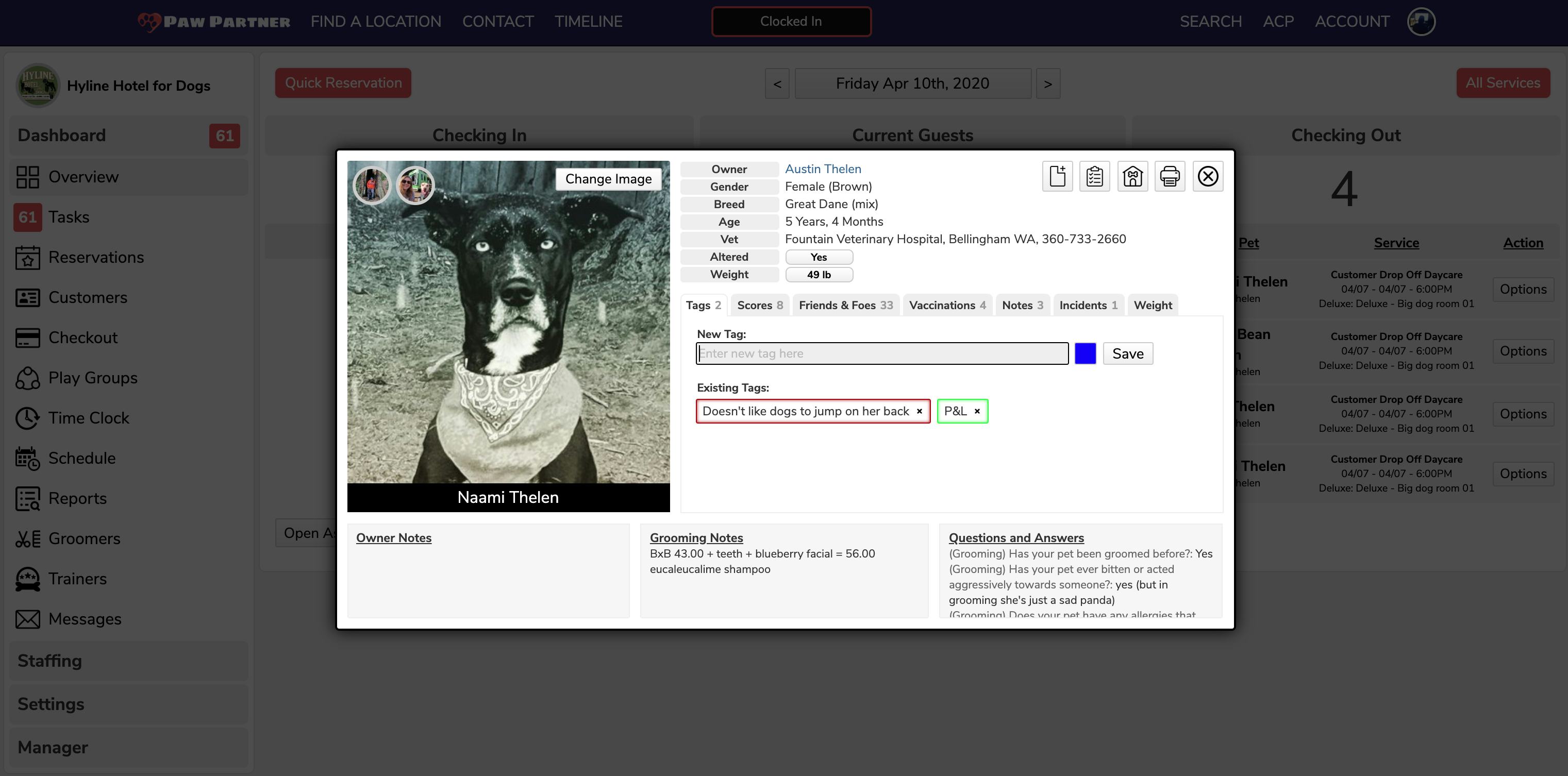This screenshot has height=776, width=1568.
Task: Go to previous day with left arrow
Action: click(777, 83)
